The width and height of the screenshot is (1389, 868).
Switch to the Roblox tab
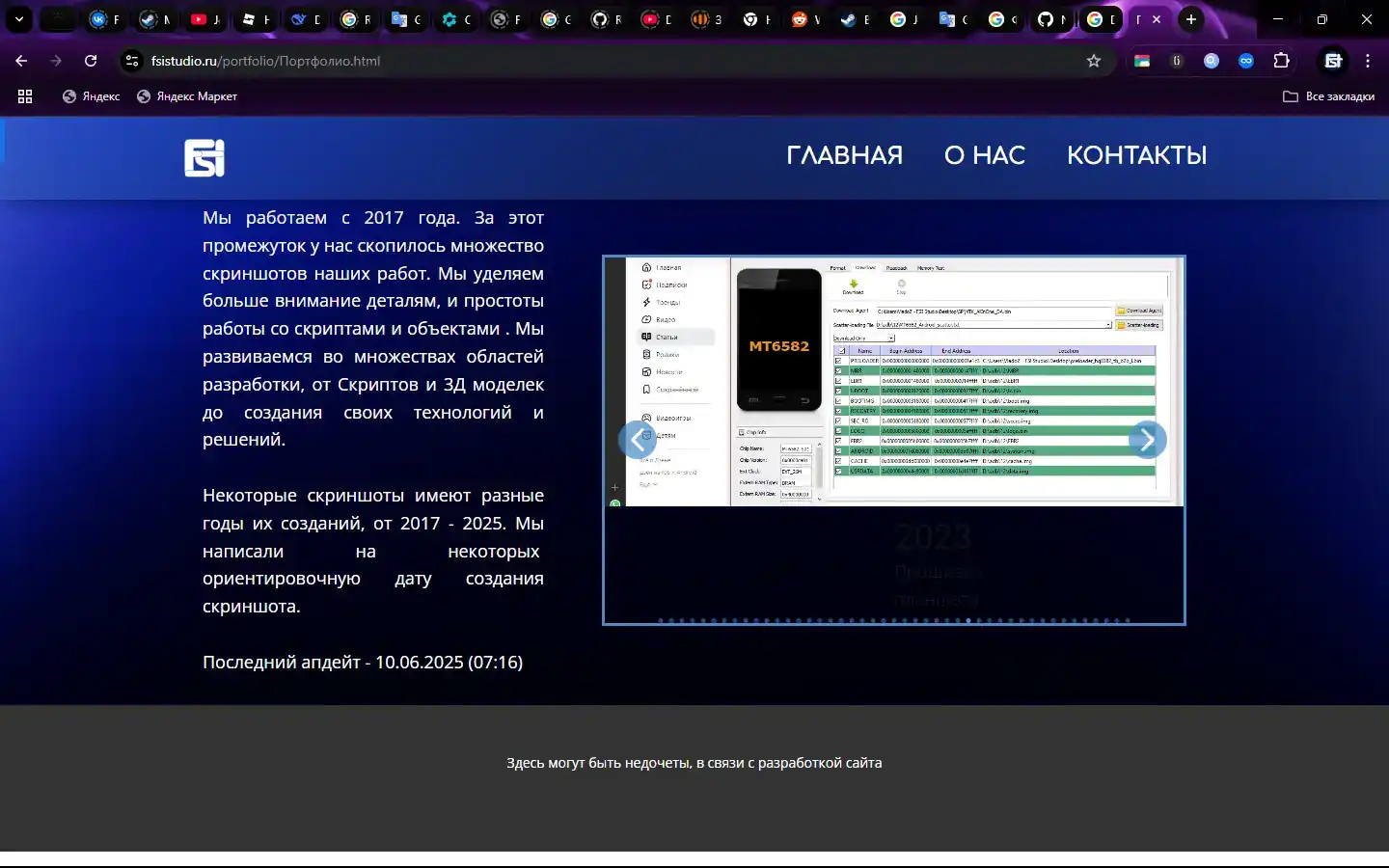[255, 19]
